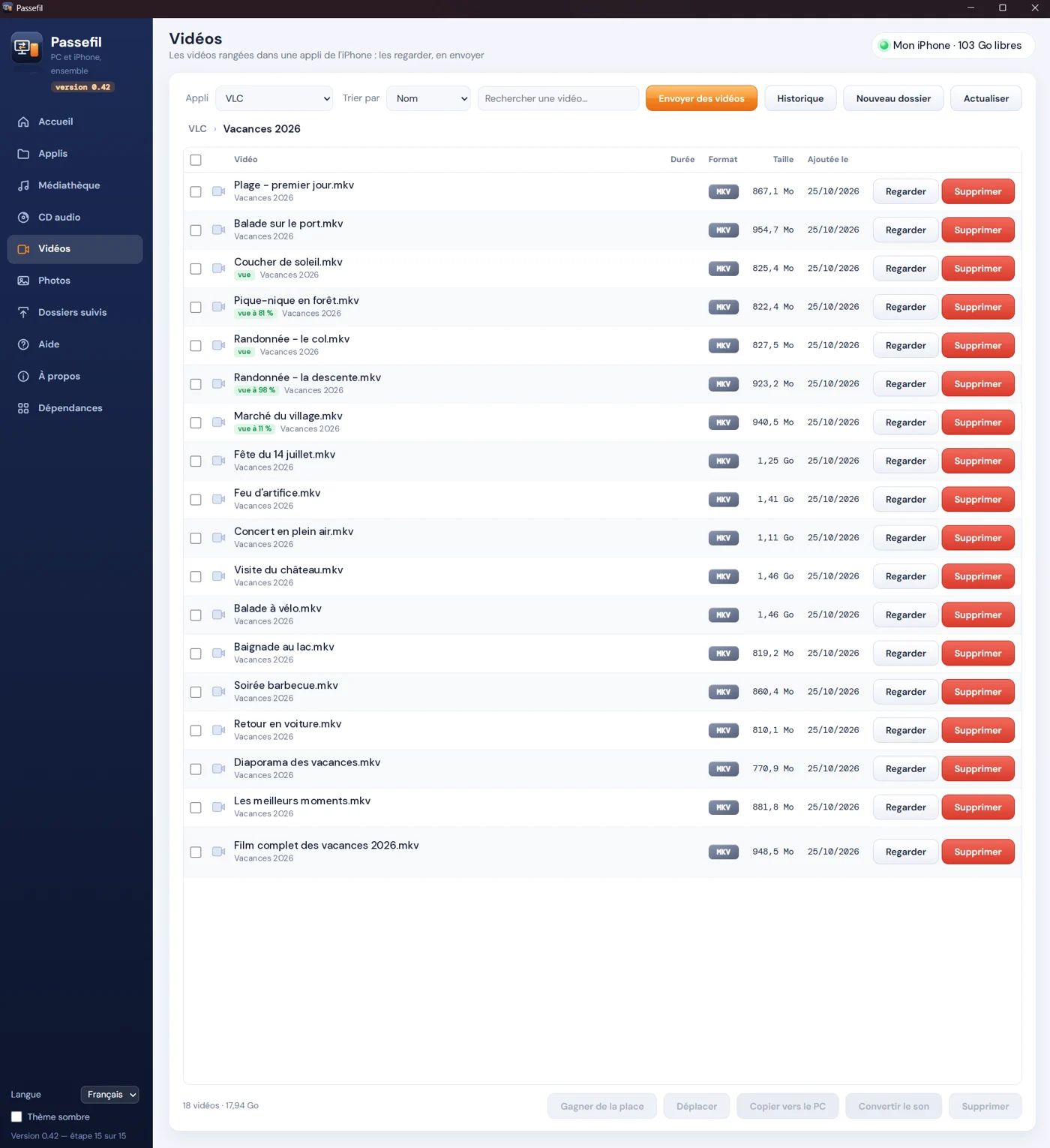The width and height of the screenshot is (1050, 1148).
Task: Click the Dossiers suivis sync icon
Action: [23, 313]
